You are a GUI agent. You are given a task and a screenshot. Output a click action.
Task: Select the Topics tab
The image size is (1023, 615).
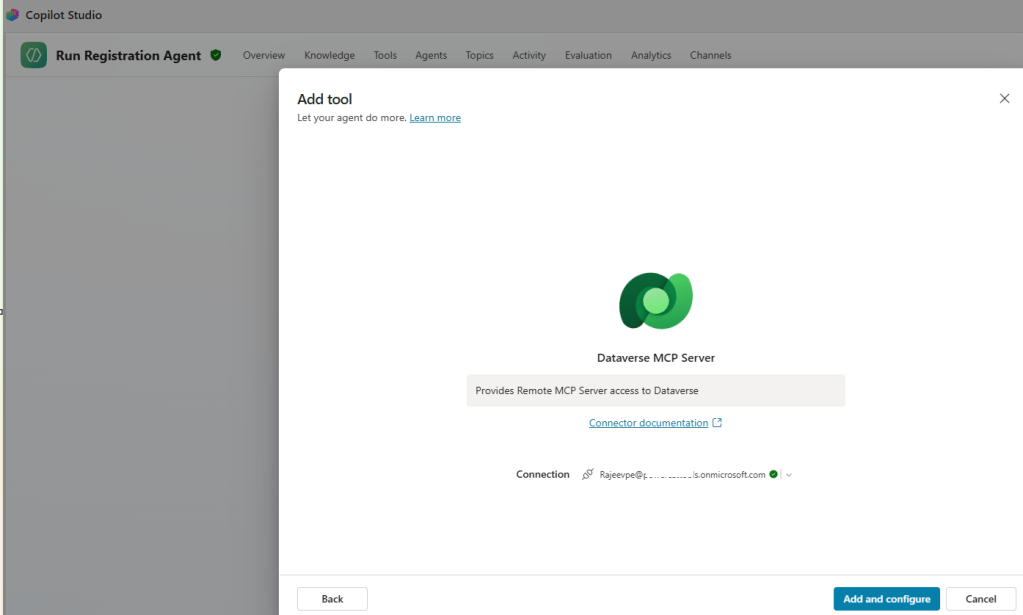coord(479,56)
